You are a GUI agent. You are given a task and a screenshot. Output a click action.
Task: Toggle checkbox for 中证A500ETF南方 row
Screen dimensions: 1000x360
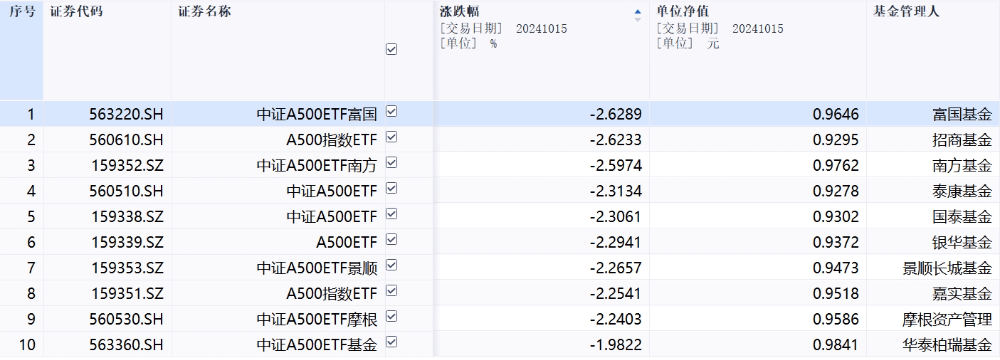coord(392,163)
